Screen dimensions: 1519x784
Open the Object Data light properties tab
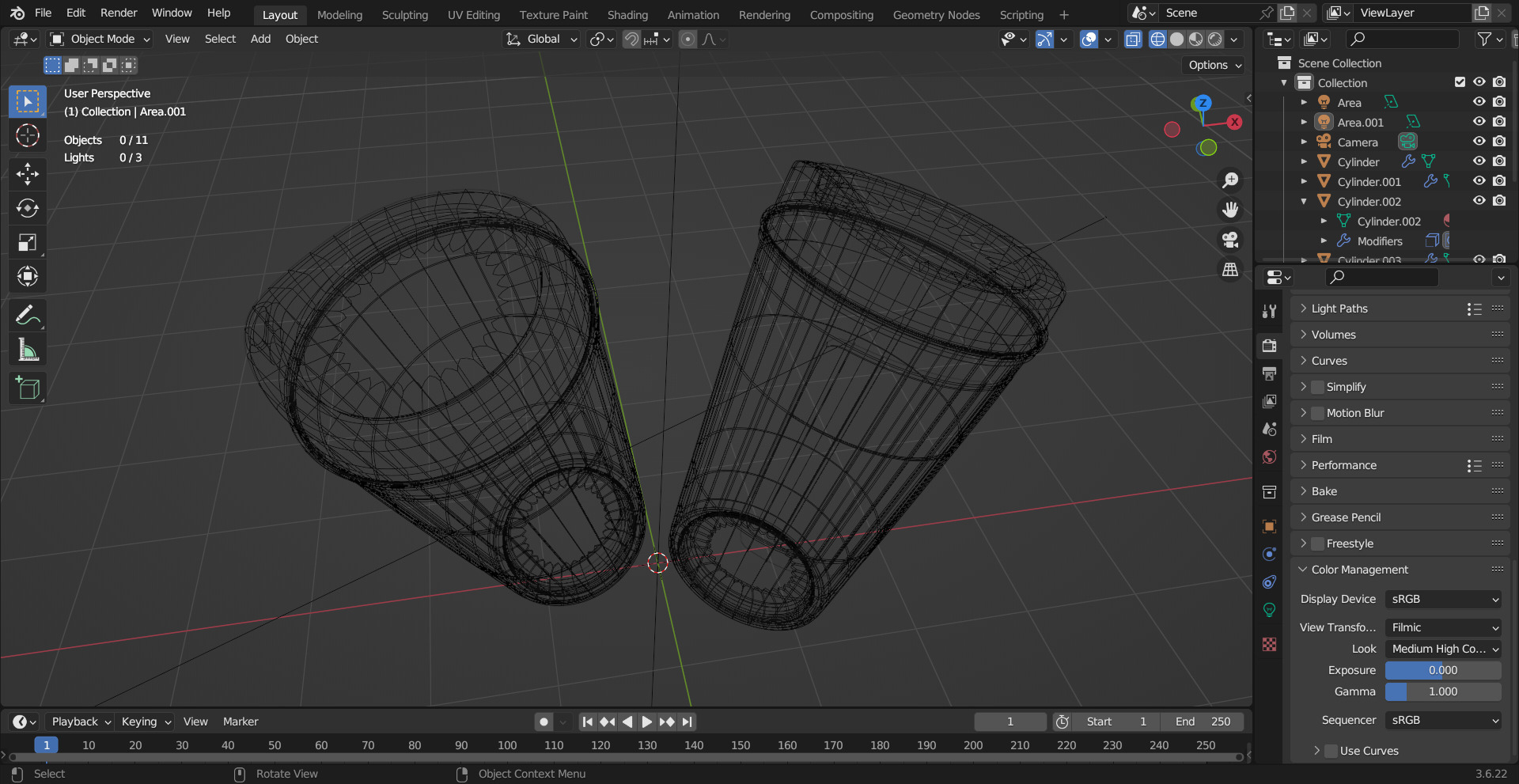coord(1270,610)
